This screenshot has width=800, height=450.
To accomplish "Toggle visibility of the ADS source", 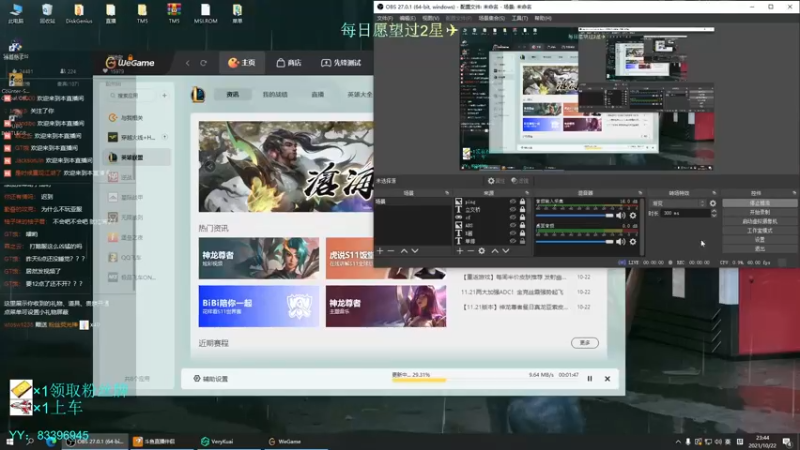I will [513, 225].
